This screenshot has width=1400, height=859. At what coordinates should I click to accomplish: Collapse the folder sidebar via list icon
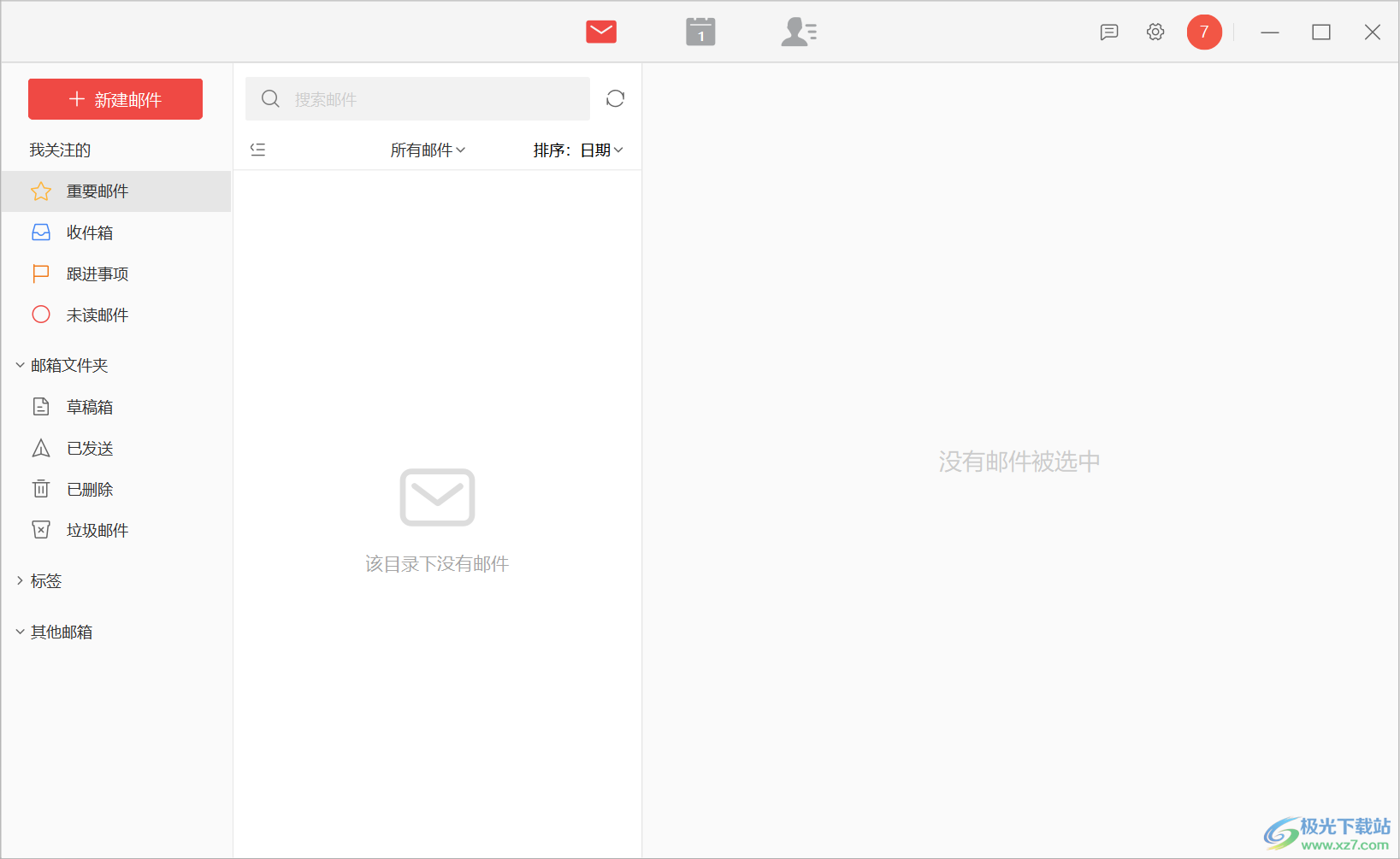point(257,150)
